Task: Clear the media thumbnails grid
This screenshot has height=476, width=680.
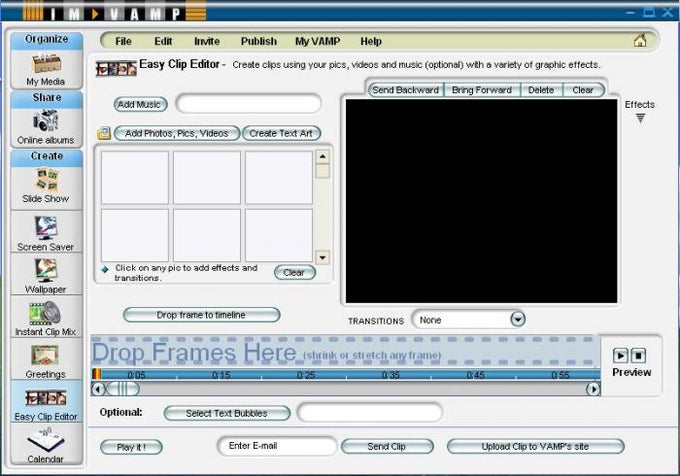Action: click(x=294, y=273)
